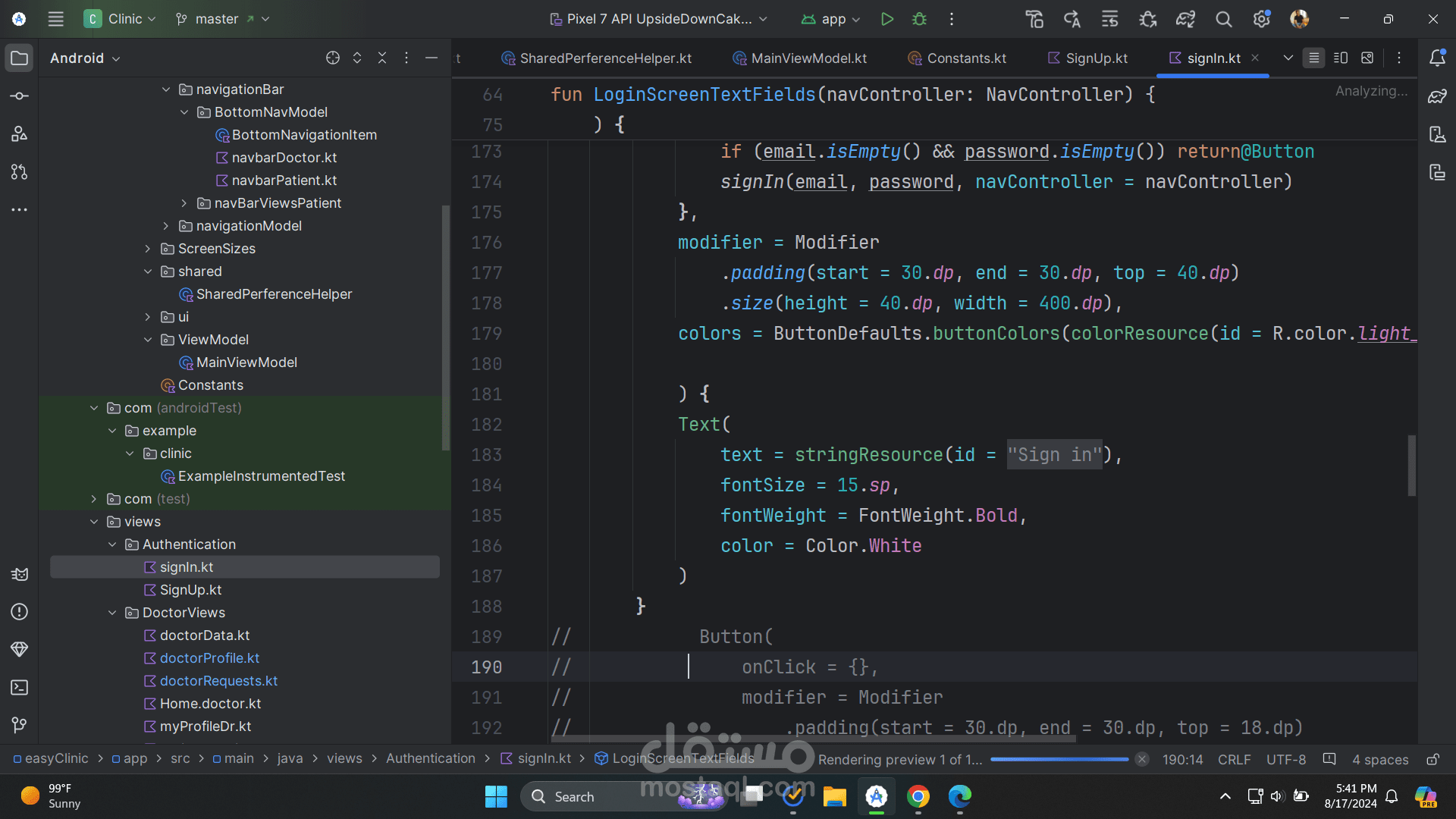Cancel the Rendering preview progress bar
Screen dimensions: 1456x819
coord(1141,759)
